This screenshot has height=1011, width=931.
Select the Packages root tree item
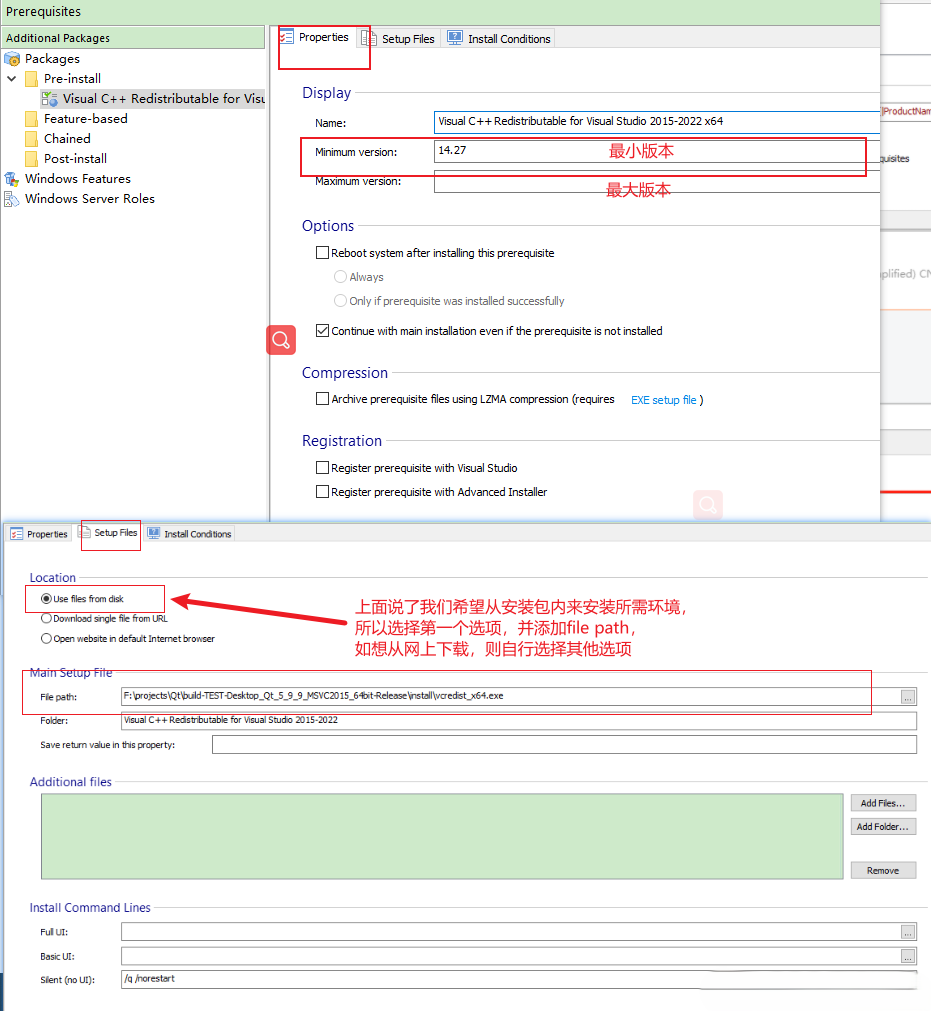click(x=52, y=59)
